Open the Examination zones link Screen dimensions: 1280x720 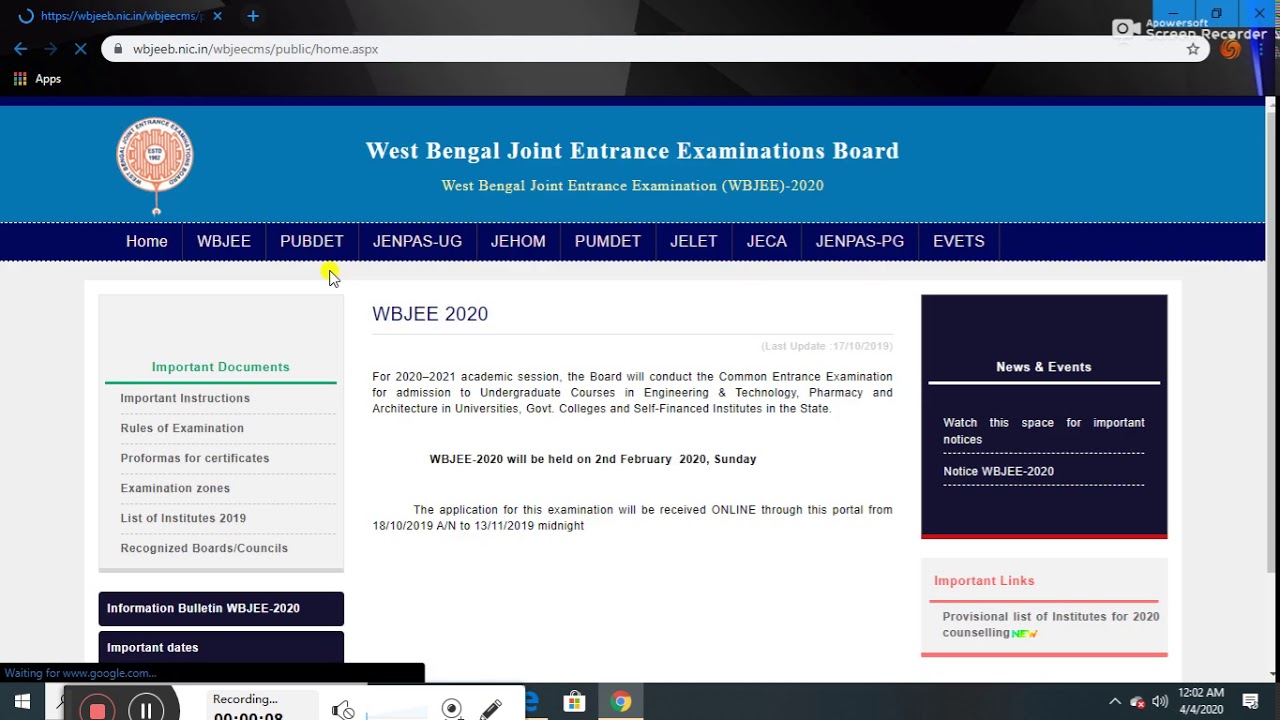175,488
